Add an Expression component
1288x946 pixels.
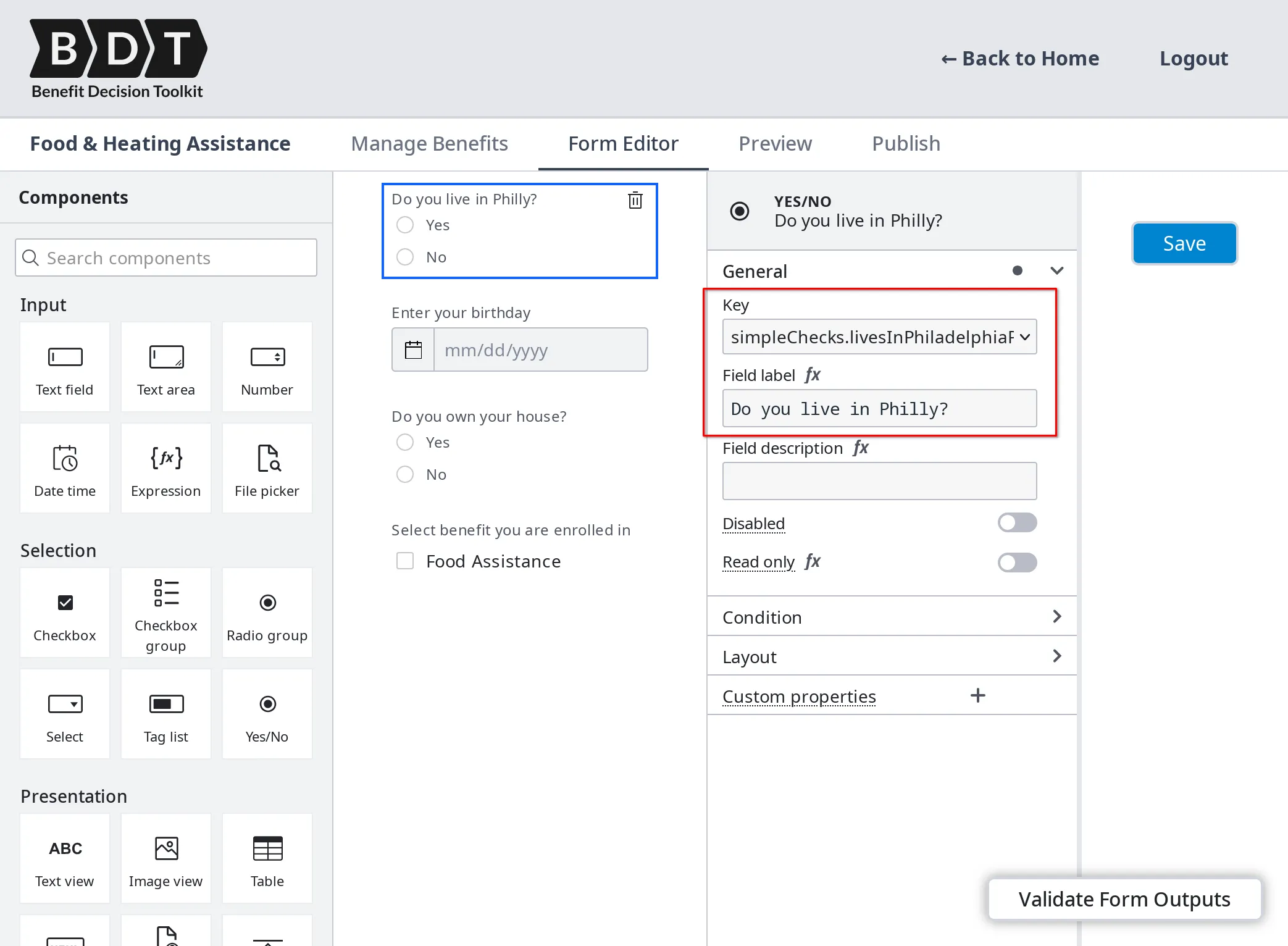[x=165, y=468]
